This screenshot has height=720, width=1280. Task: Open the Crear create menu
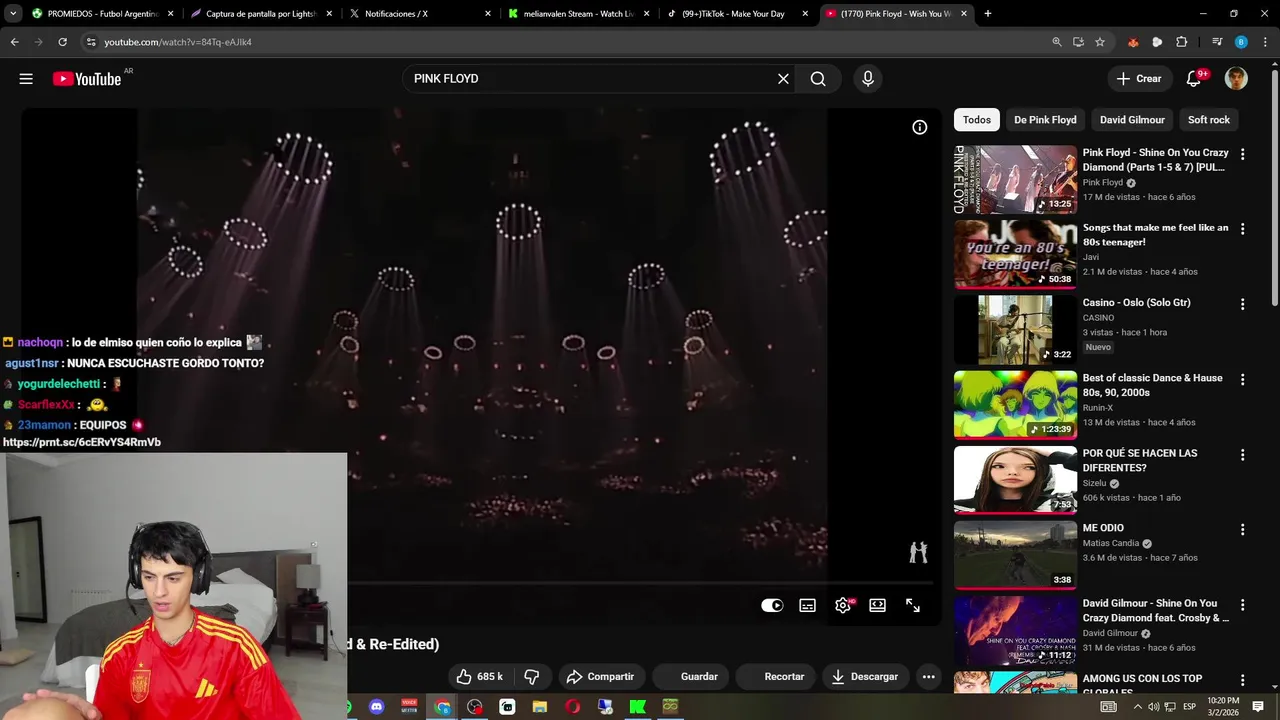pos(1139,79)
